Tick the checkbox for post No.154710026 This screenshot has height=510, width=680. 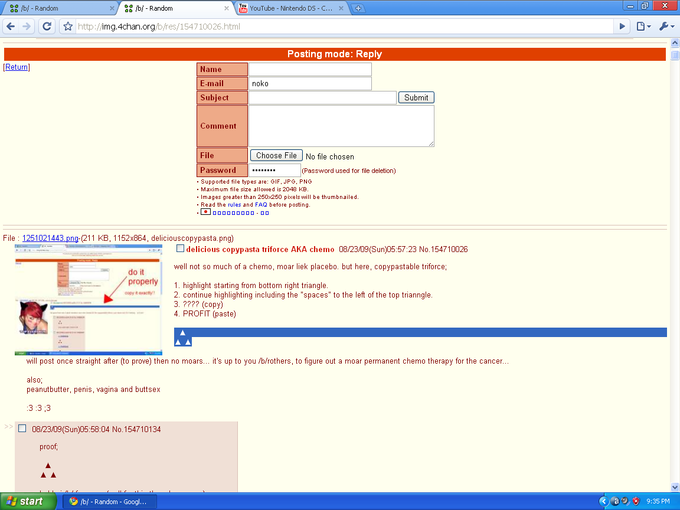pos(180,248)
